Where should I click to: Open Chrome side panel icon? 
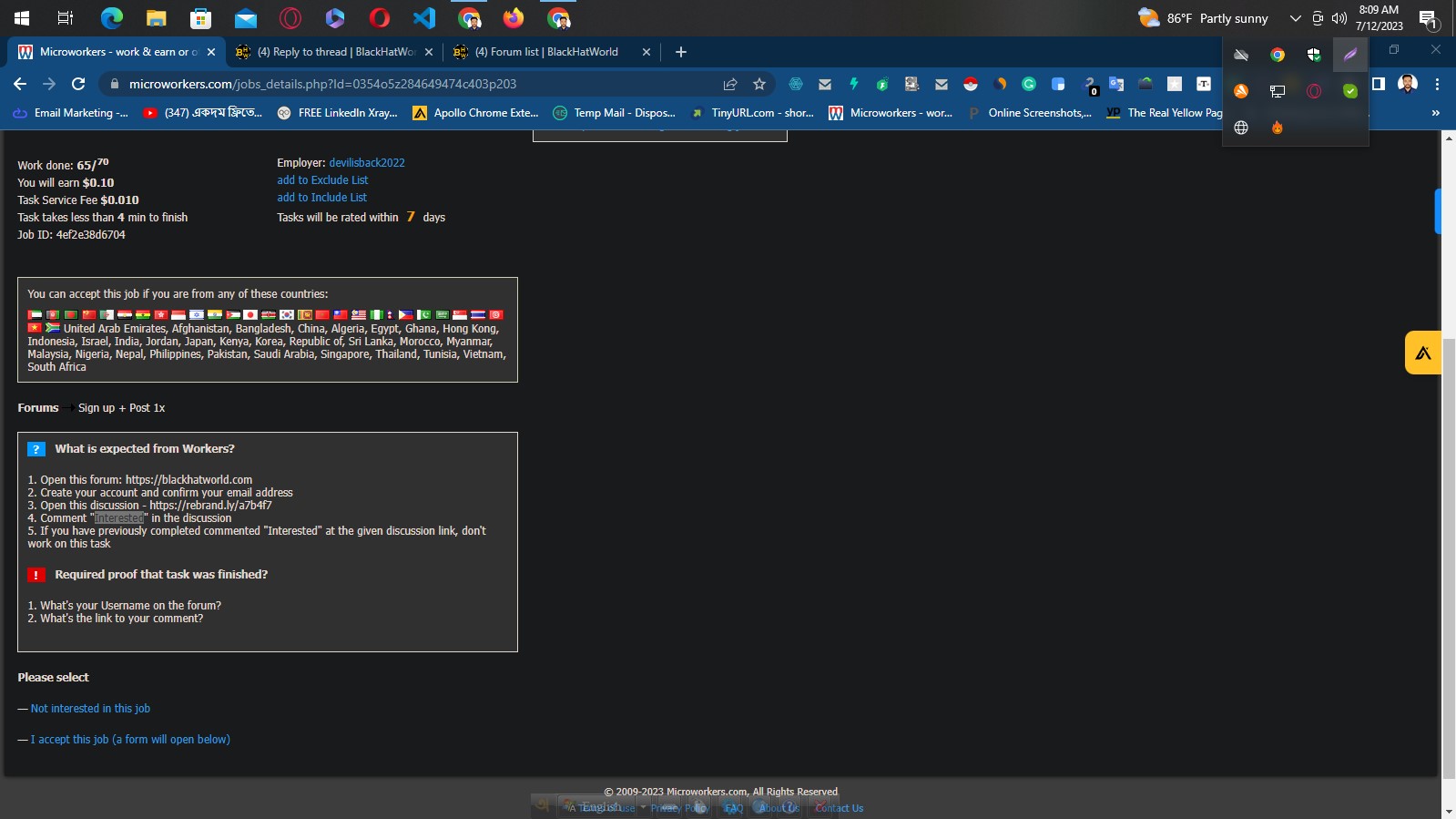(x=1379, y=84)
